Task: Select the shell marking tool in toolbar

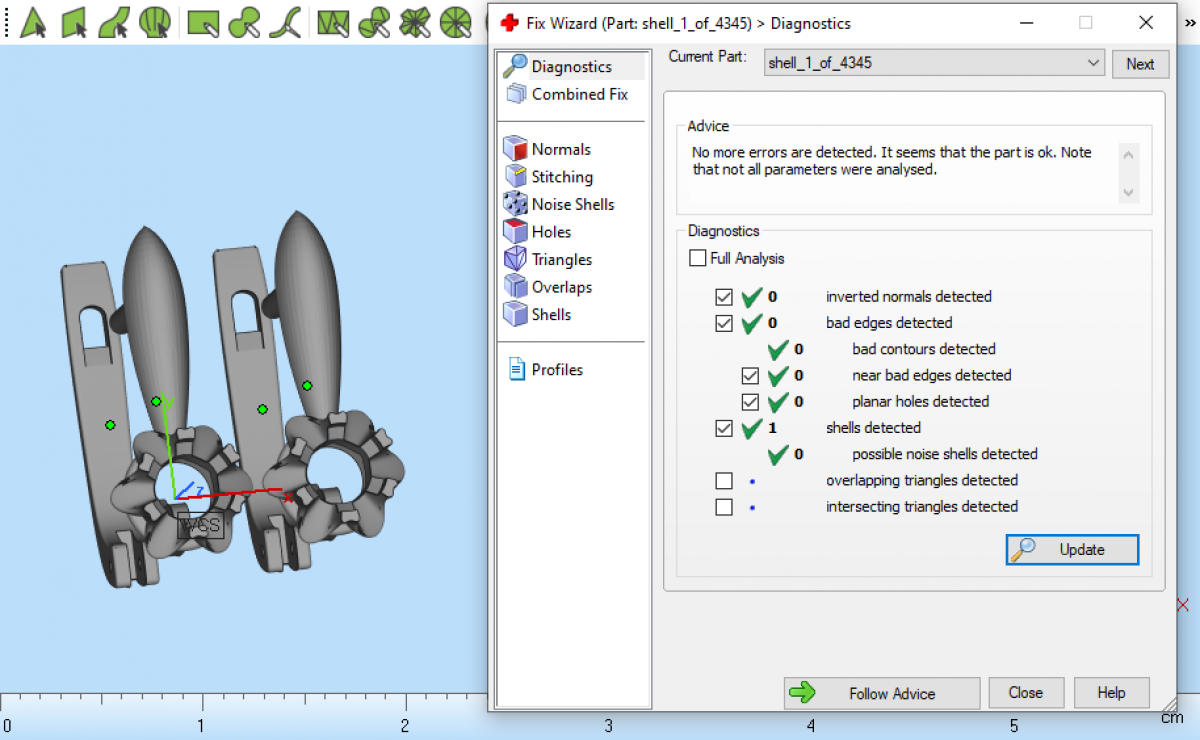Action: [x=154, y=22]
